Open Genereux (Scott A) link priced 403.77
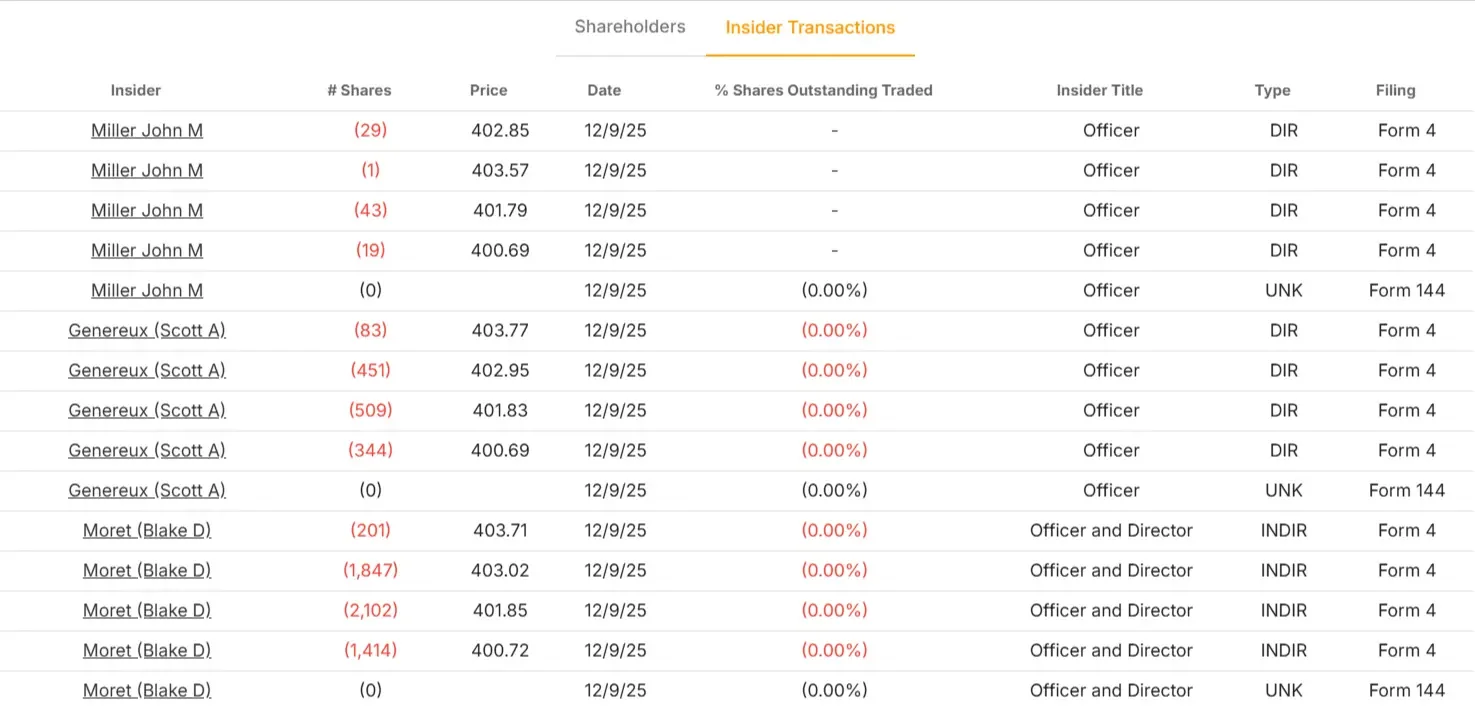 pos(147,331)
